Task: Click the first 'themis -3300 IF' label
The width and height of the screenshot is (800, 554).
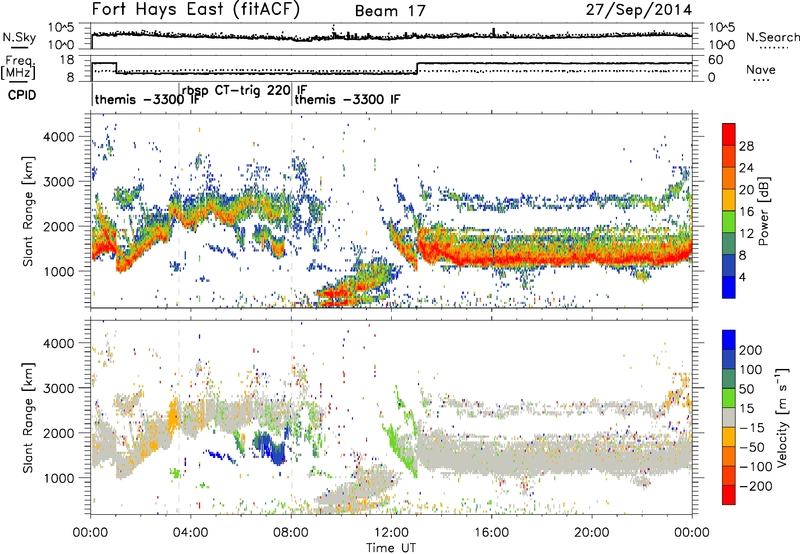Action: [147, 99]
